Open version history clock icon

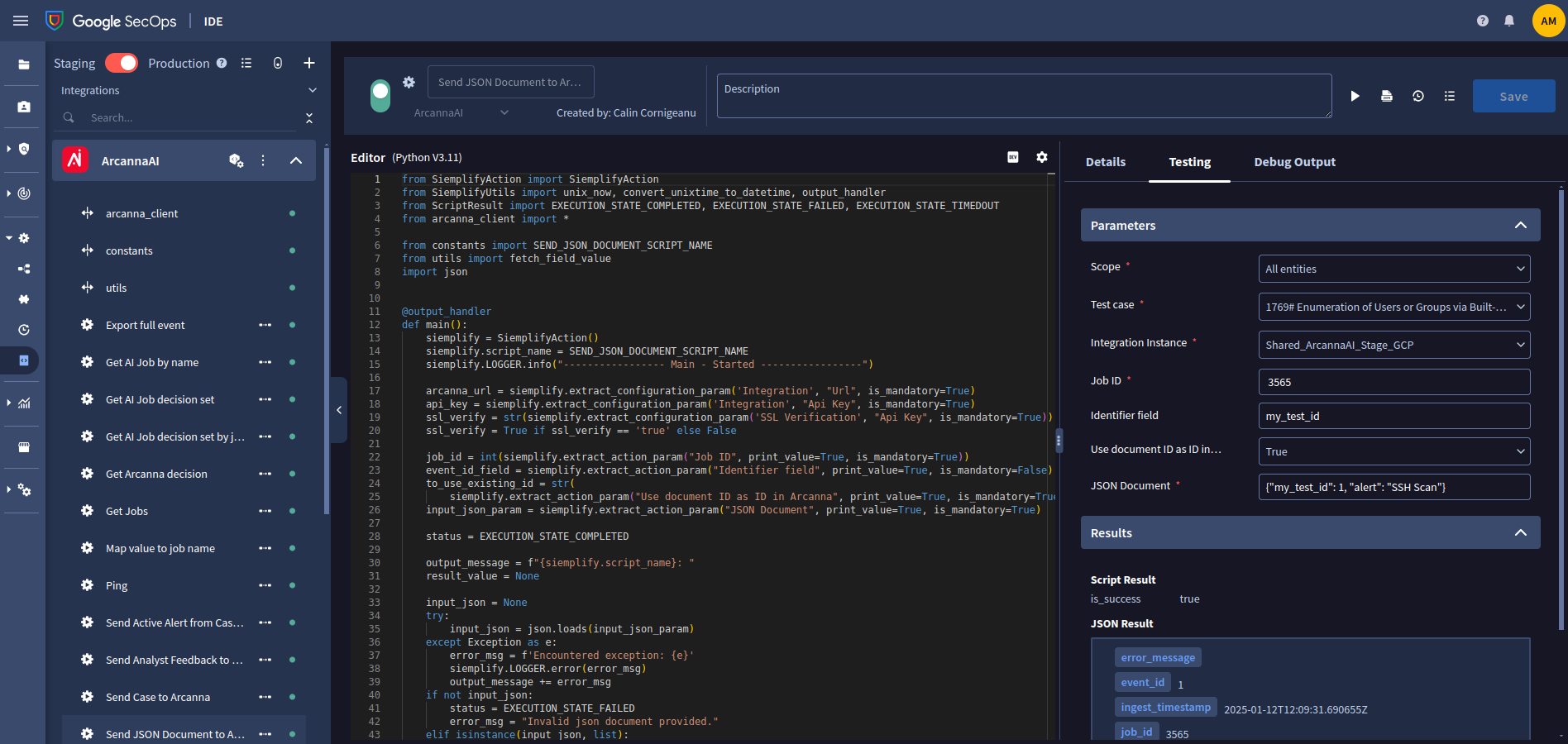tap(1418, 96)
